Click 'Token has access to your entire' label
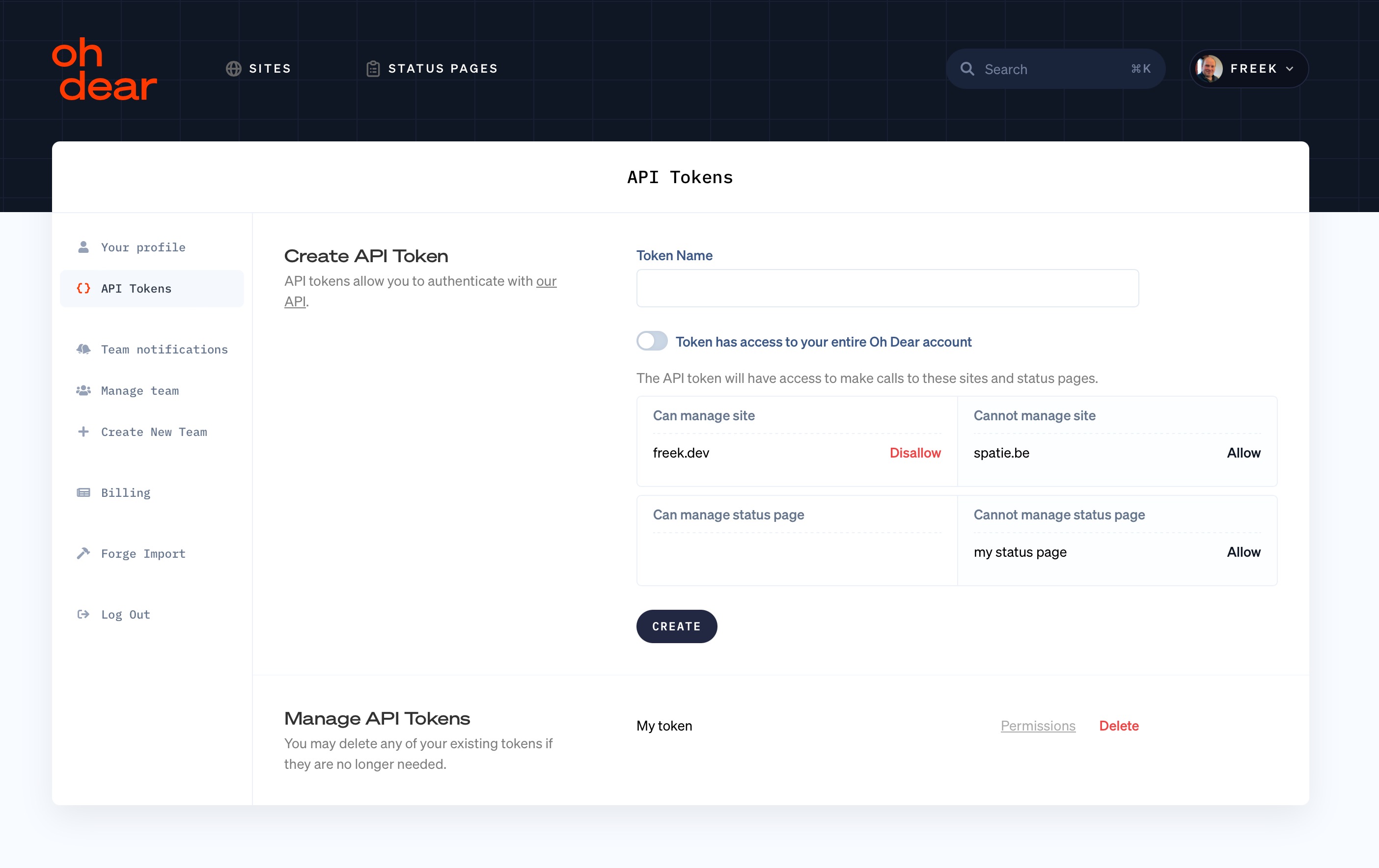Viewport: 1379px width, 868px height. click(824, 341)
